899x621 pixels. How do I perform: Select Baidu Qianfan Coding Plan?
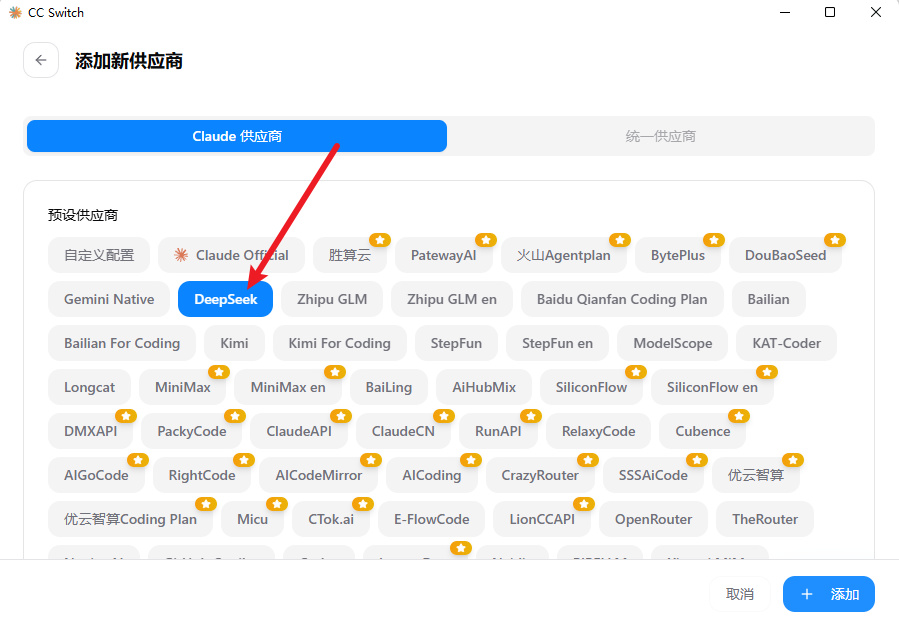(622, 299)
